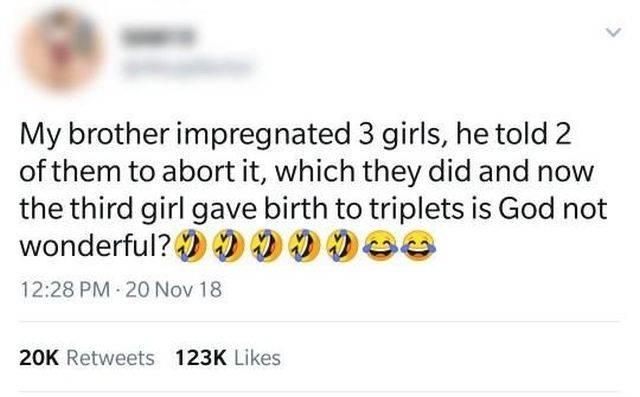Open the 20 Nov 18 date
This screenshot has height=397, width=640.
(x=174, y=290)
